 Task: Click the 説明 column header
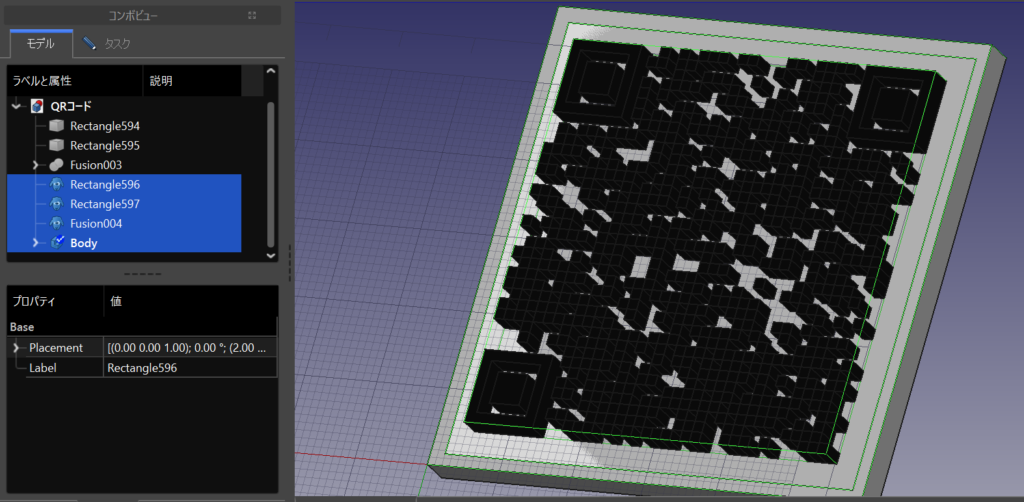pyautogui.click(x=192, y=81)
